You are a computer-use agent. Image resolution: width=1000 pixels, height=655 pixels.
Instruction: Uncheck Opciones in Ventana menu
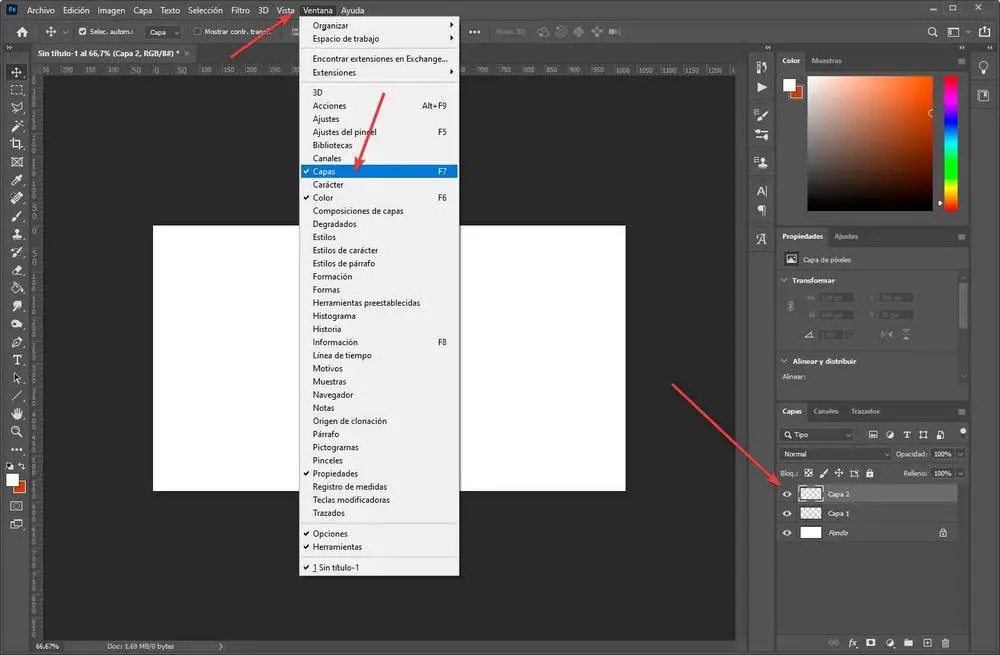pos(379,534)
